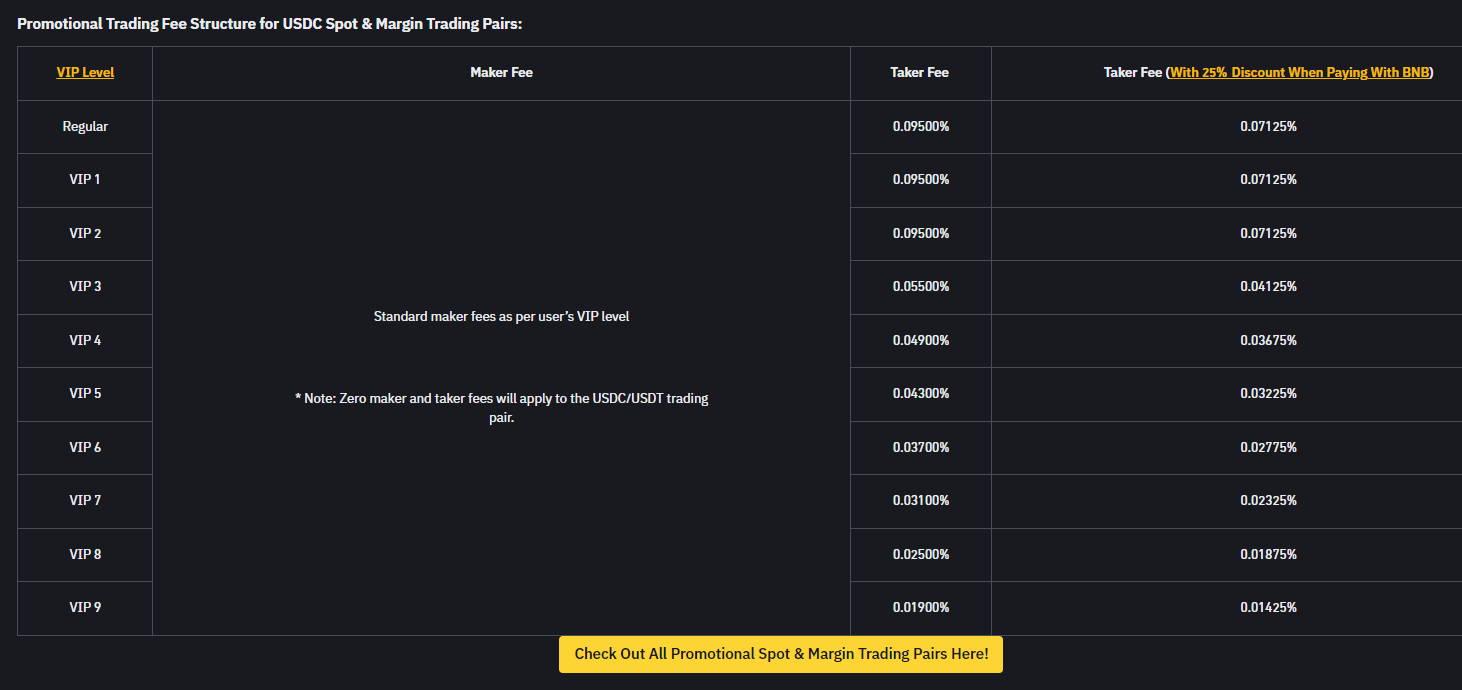This screenshot has width=1462, height=690.
Task: Select the VIP 1 row label
Action: pos(85,179)
